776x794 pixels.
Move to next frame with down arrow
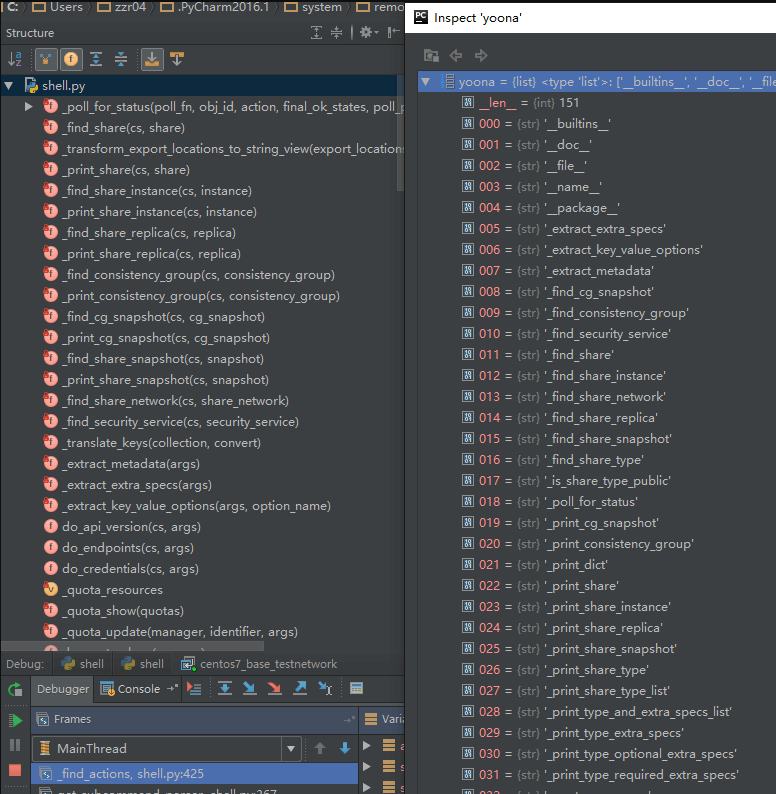tap(345, 748)
